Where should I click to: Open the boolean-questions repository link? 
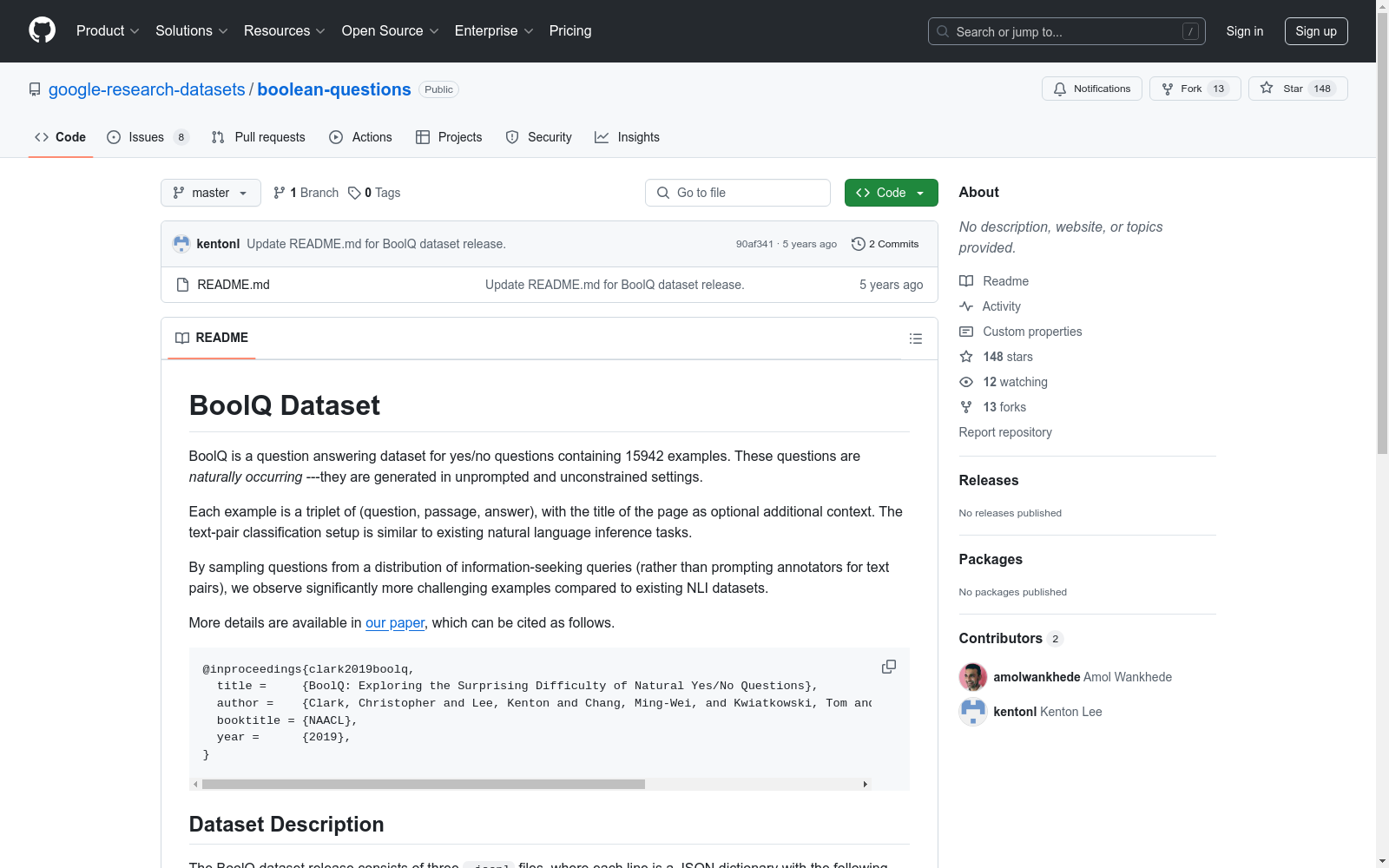pos(334,89)
